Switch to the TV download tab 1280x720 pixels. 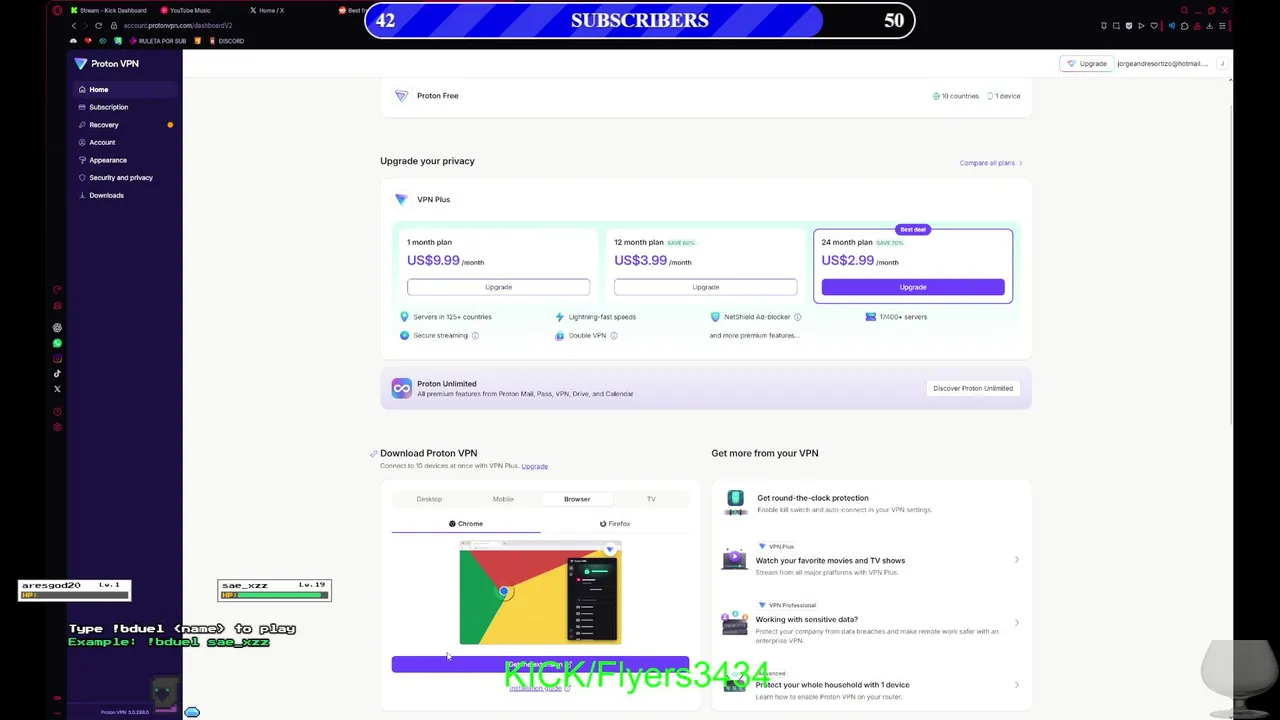tap(651, 499)
